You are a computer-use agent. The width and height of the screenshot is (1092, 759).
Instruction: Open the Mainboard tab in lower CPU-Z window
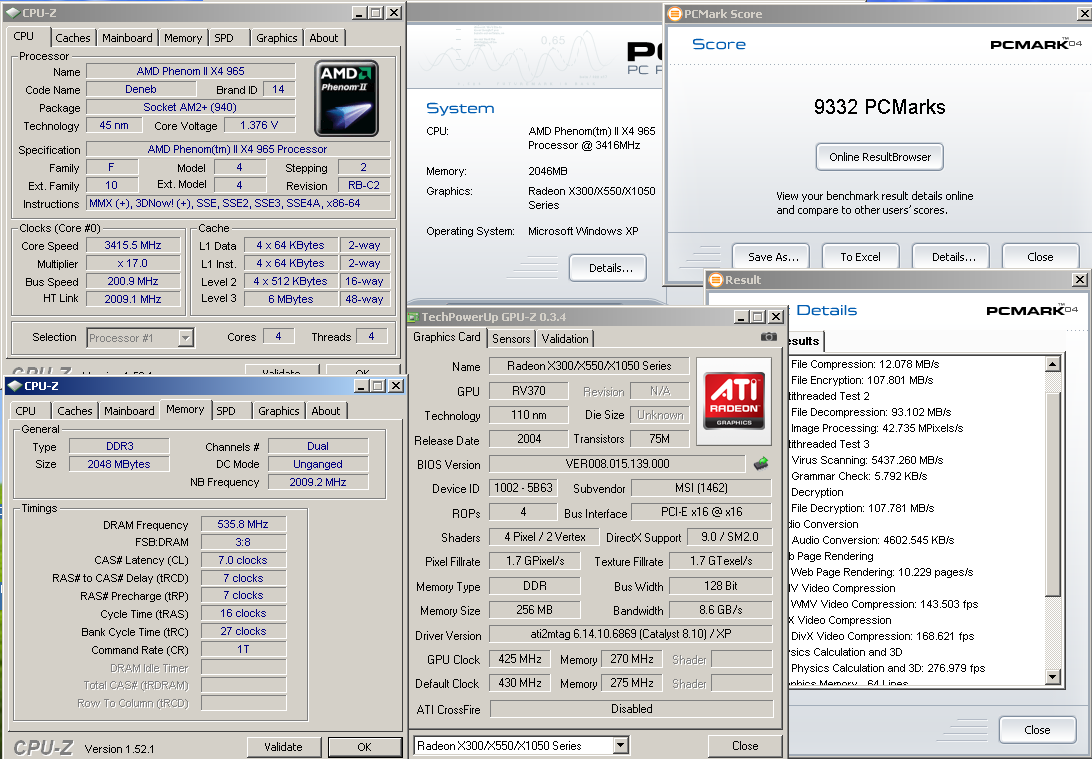pyautogui.click(x=129, y=411)
